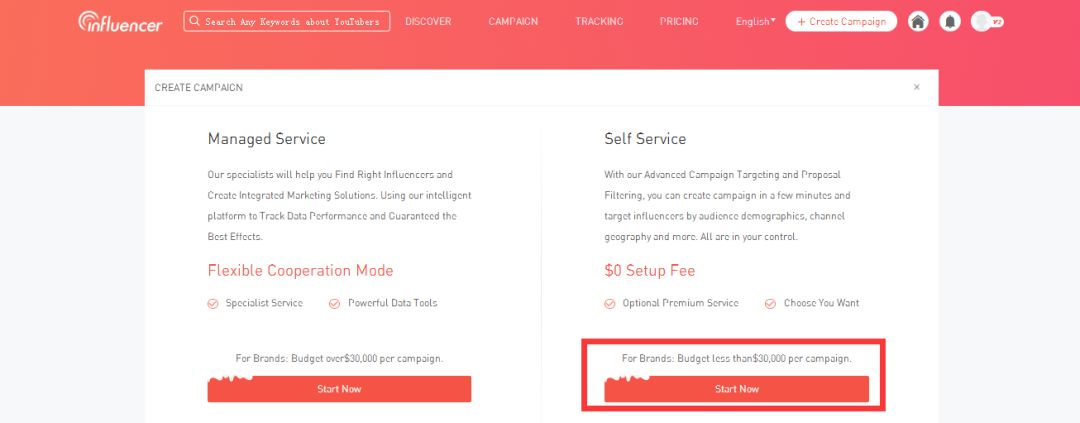Open the PRICING page

(x=679, y=21)
